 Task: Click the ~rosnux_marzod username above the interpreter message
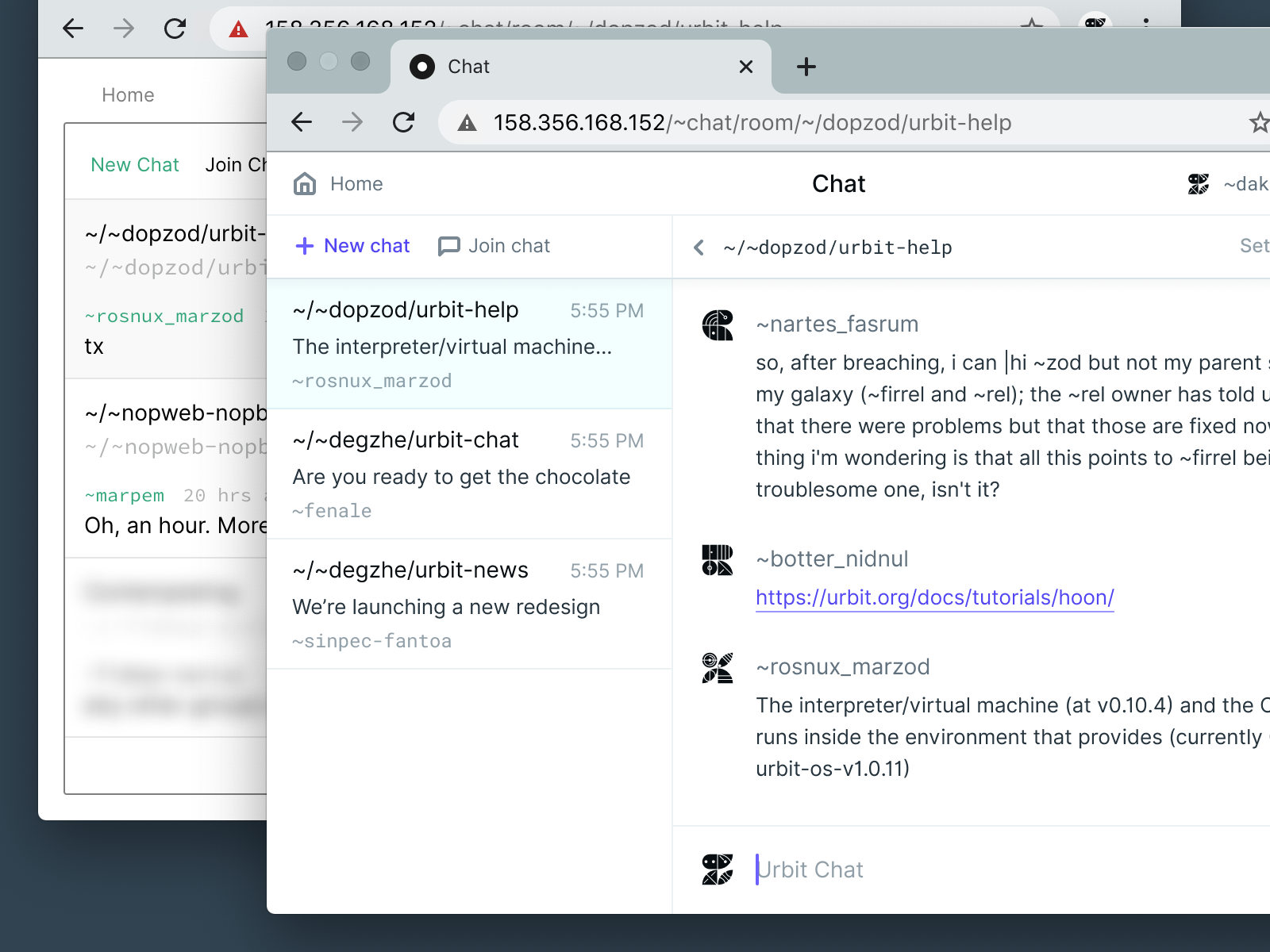pos(843,667)
